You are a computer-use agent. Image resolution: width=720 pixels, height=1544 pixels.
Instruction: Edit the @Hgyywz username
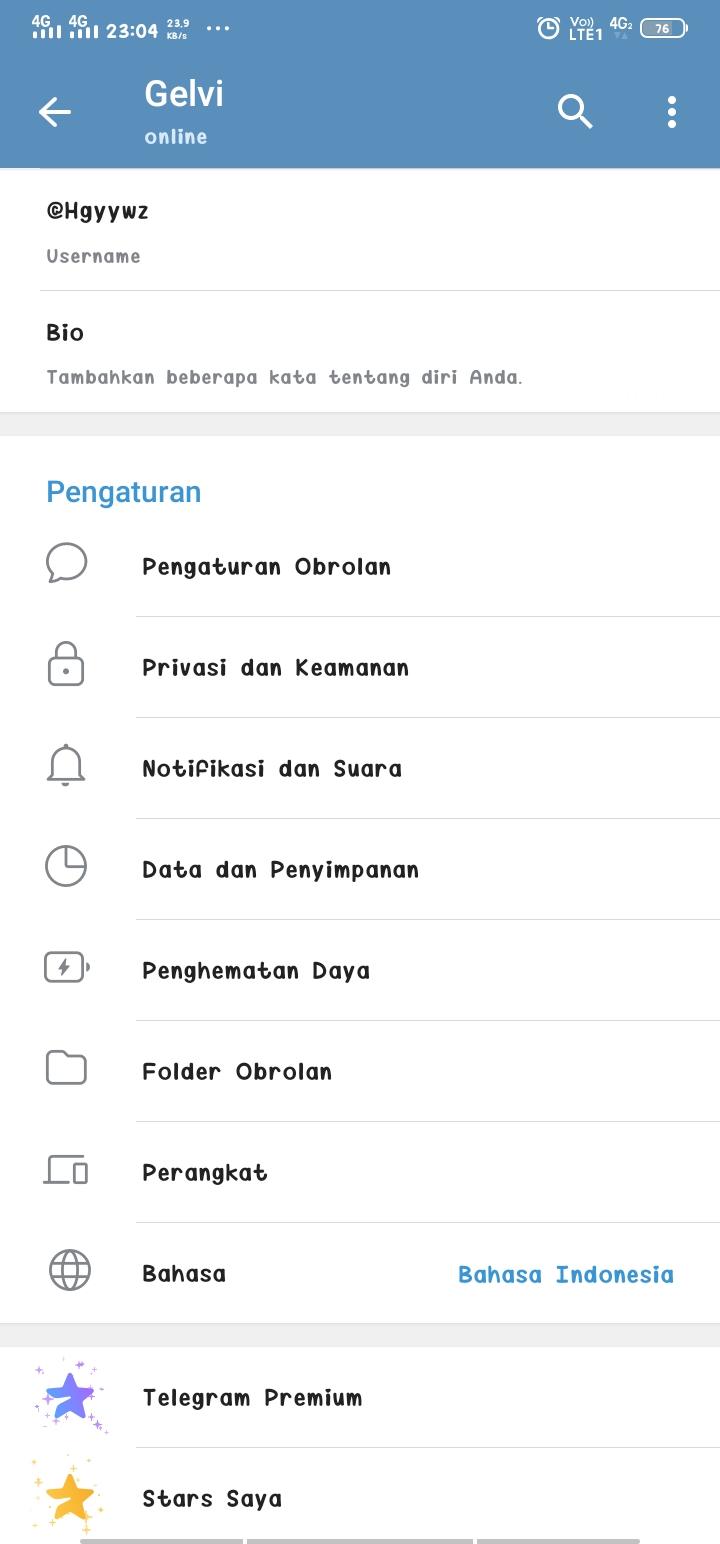[98, 212]
